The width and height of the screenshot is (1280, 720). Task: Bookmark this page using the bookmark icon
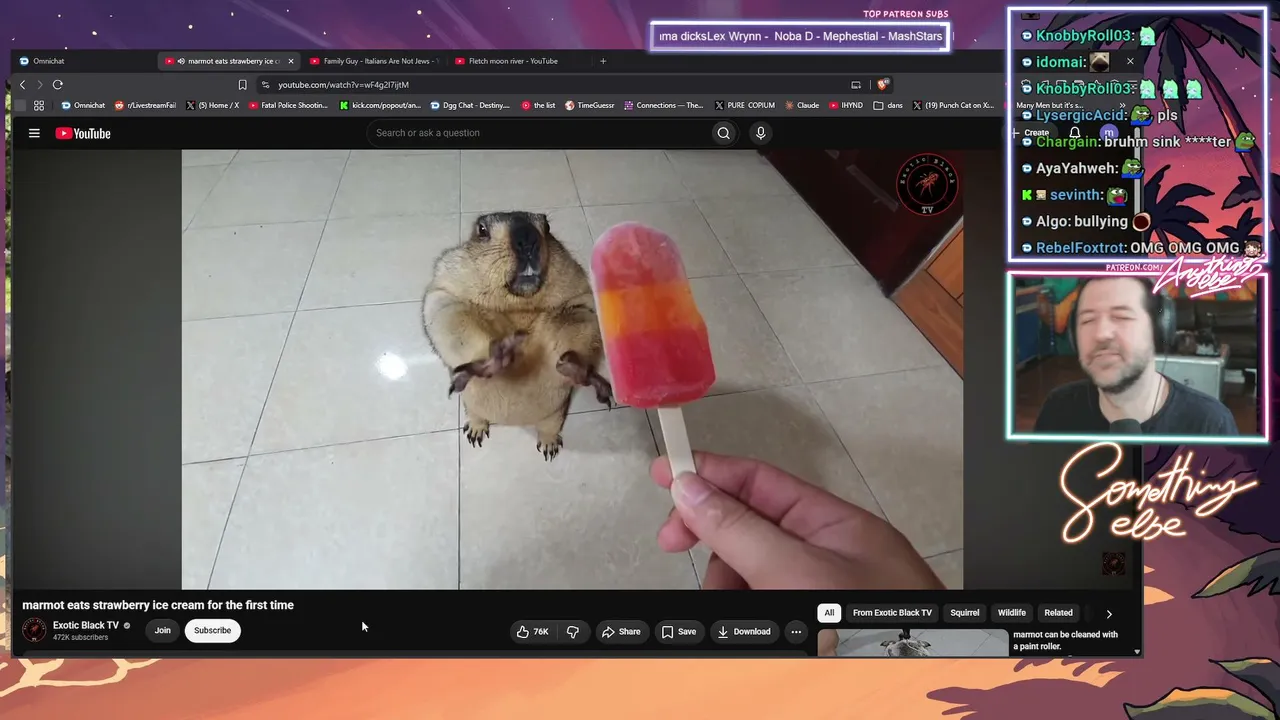(x=242, y=85)
